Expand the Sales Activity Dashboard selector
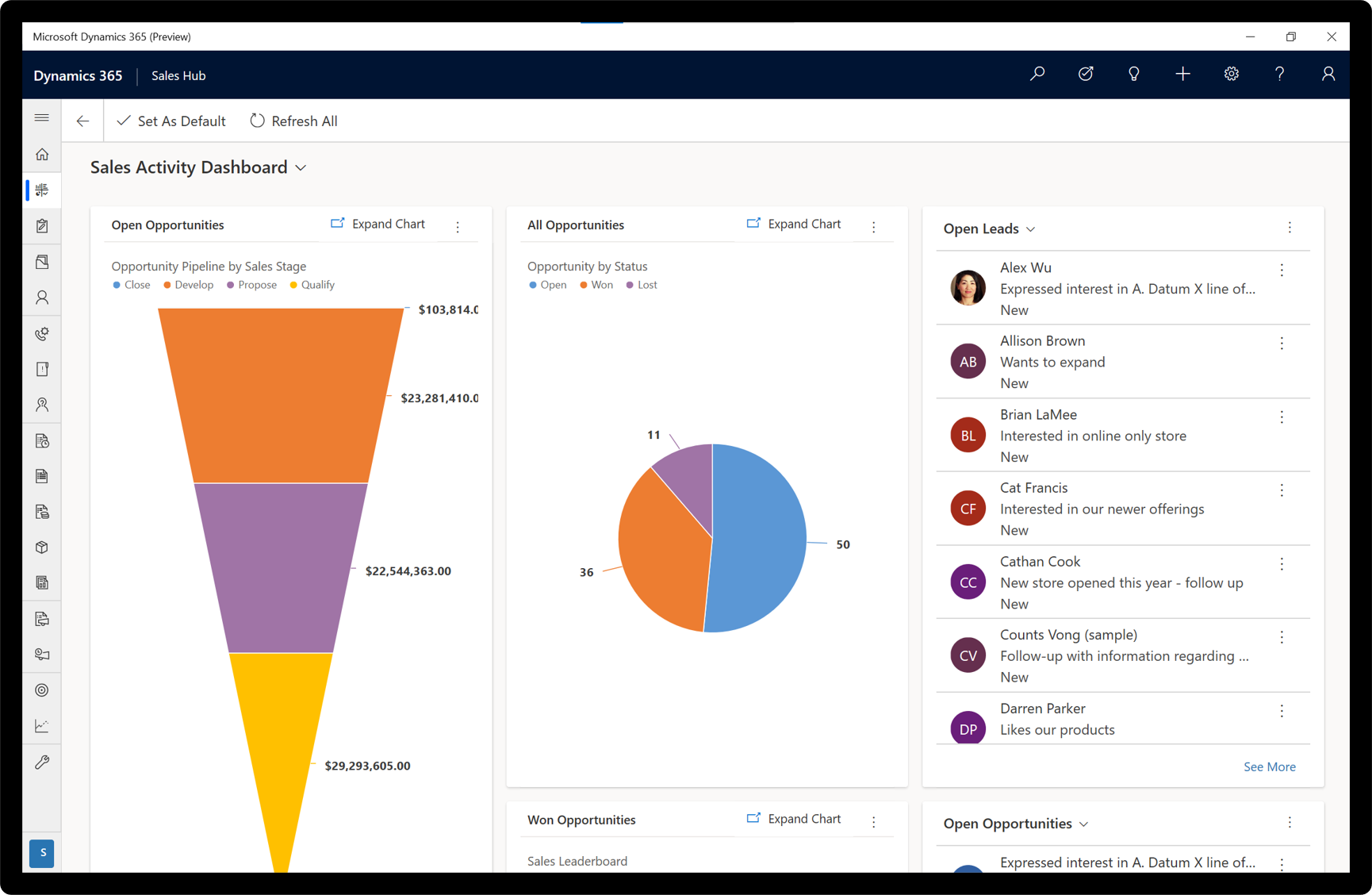1372x895 pixels. [x=300, y=167]
